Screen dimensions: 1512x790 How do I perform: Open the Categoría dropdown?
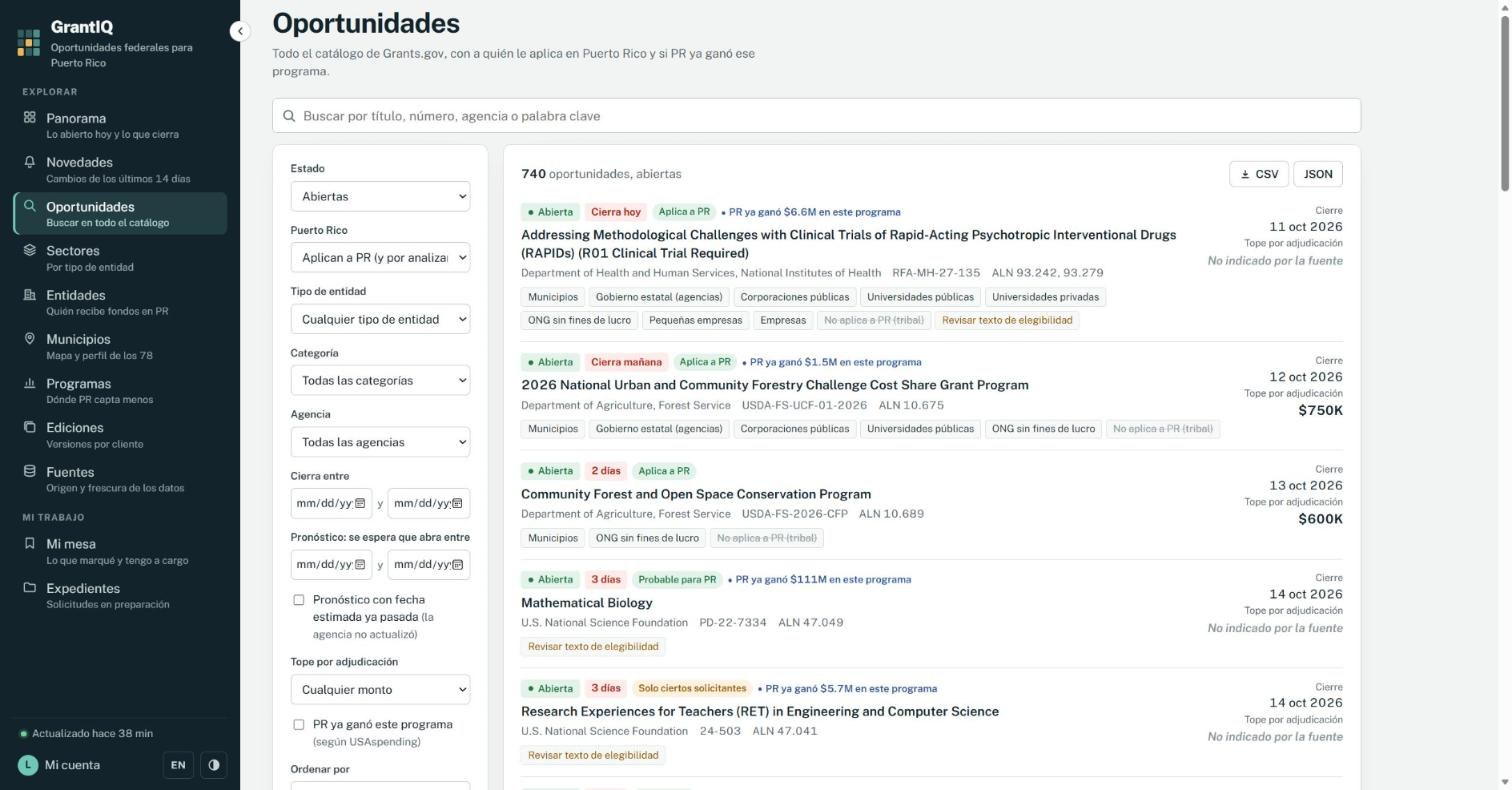tap(380, 380)
